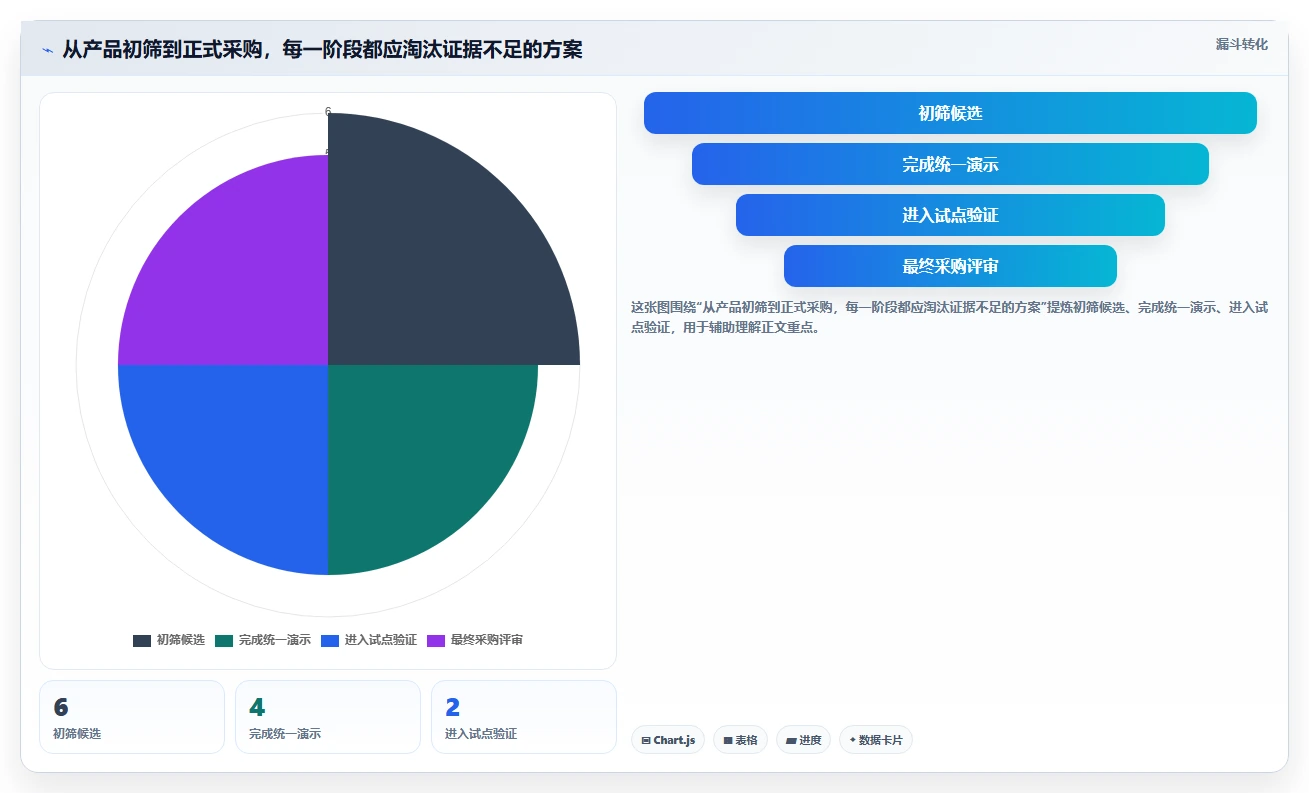Click the Chart.js tag

coord(668,740)
